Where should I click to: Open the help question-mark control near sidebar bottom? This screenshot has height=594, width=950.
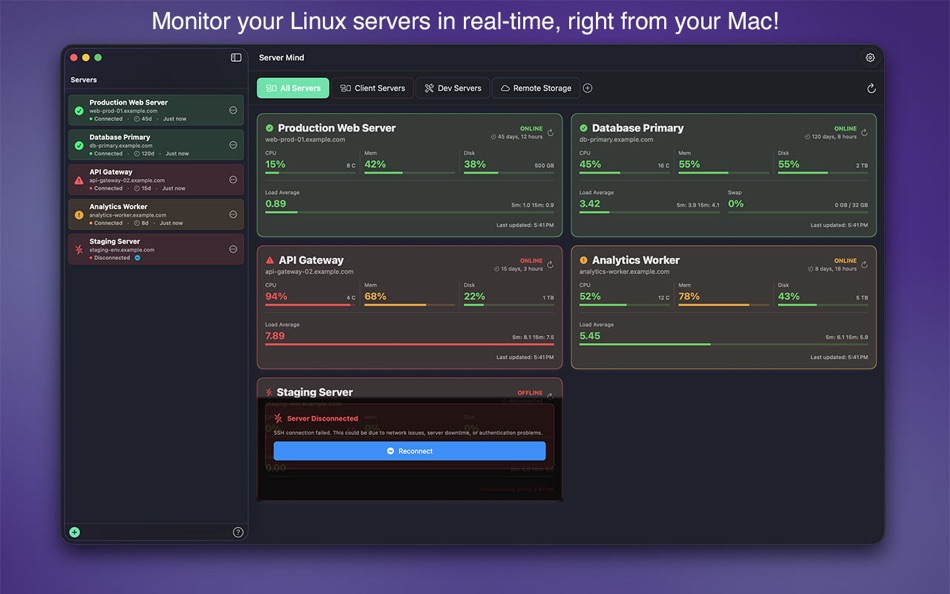click(239, 531)
